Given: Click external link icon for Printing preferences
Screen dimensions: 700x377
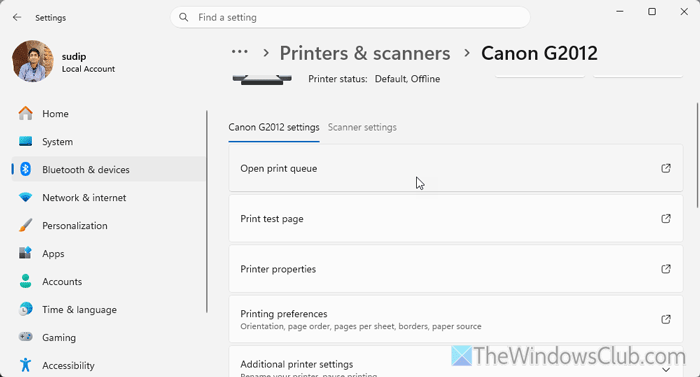Looking at the screenshot, I should click(x=666, y=319).
